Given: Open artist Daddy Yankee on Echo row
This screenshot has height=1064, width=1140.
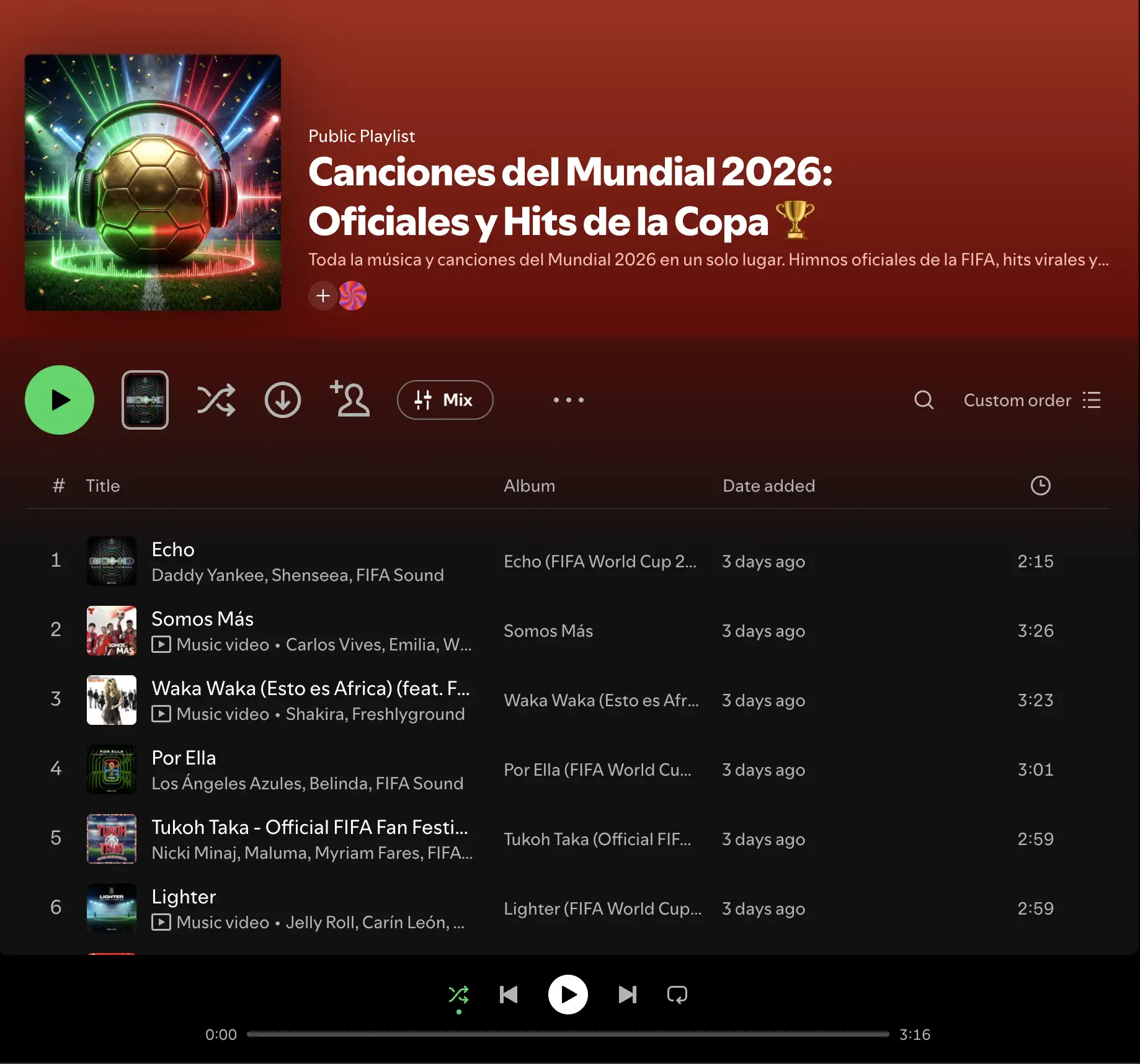Looking at the screenshot, I should click(208, 575).
